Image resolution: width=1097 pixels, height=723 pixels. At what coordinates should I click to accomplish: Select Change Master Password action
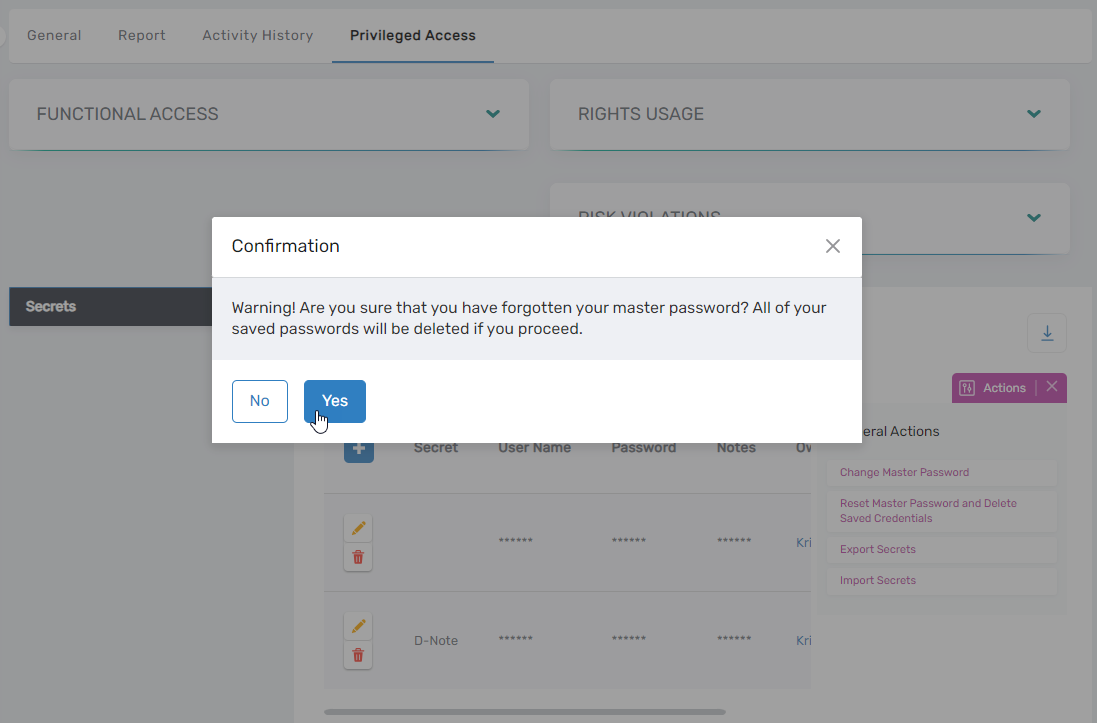point(904,472)
